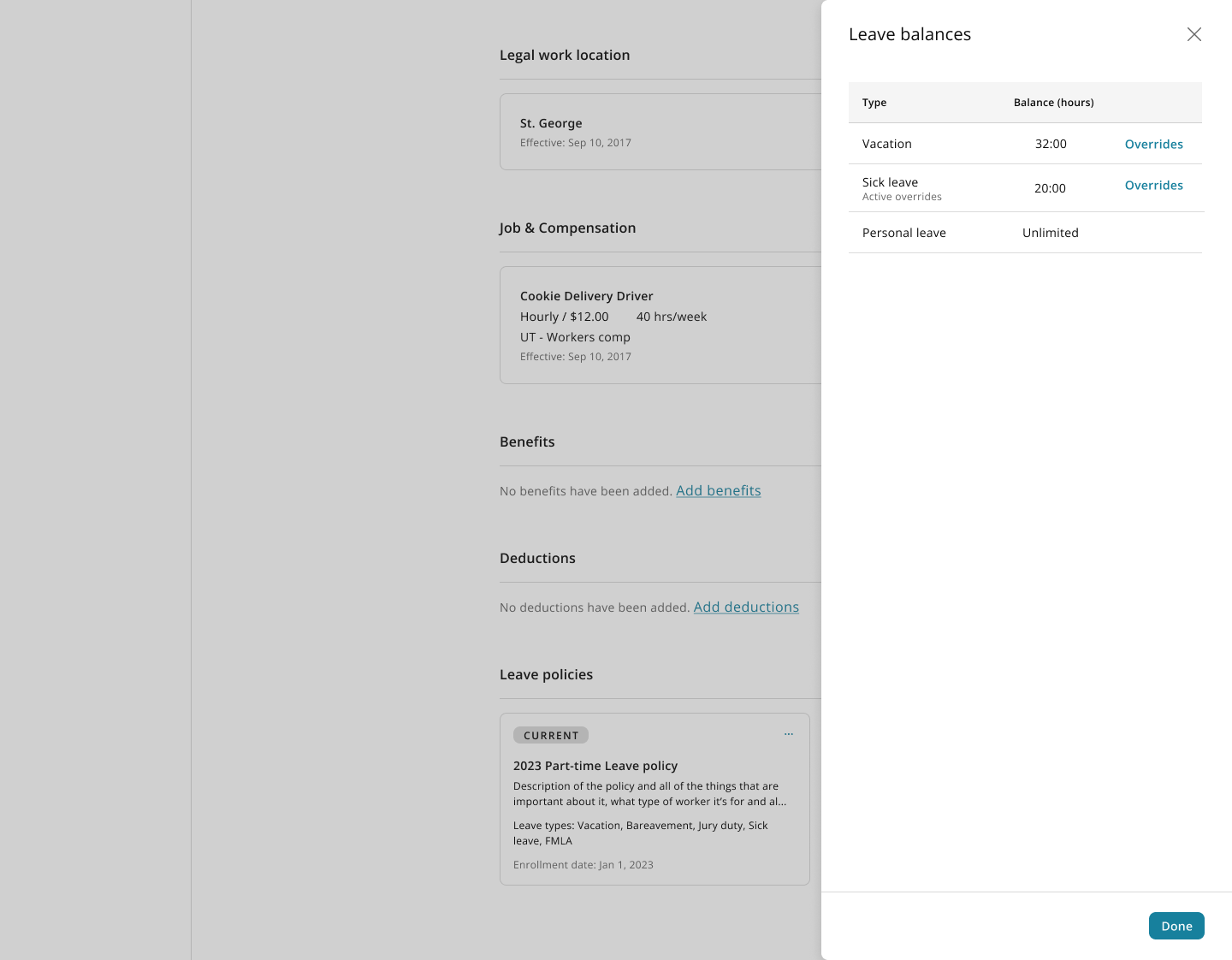Select the Personal leave row
1232x960 pixels.
pos(1025,233)
